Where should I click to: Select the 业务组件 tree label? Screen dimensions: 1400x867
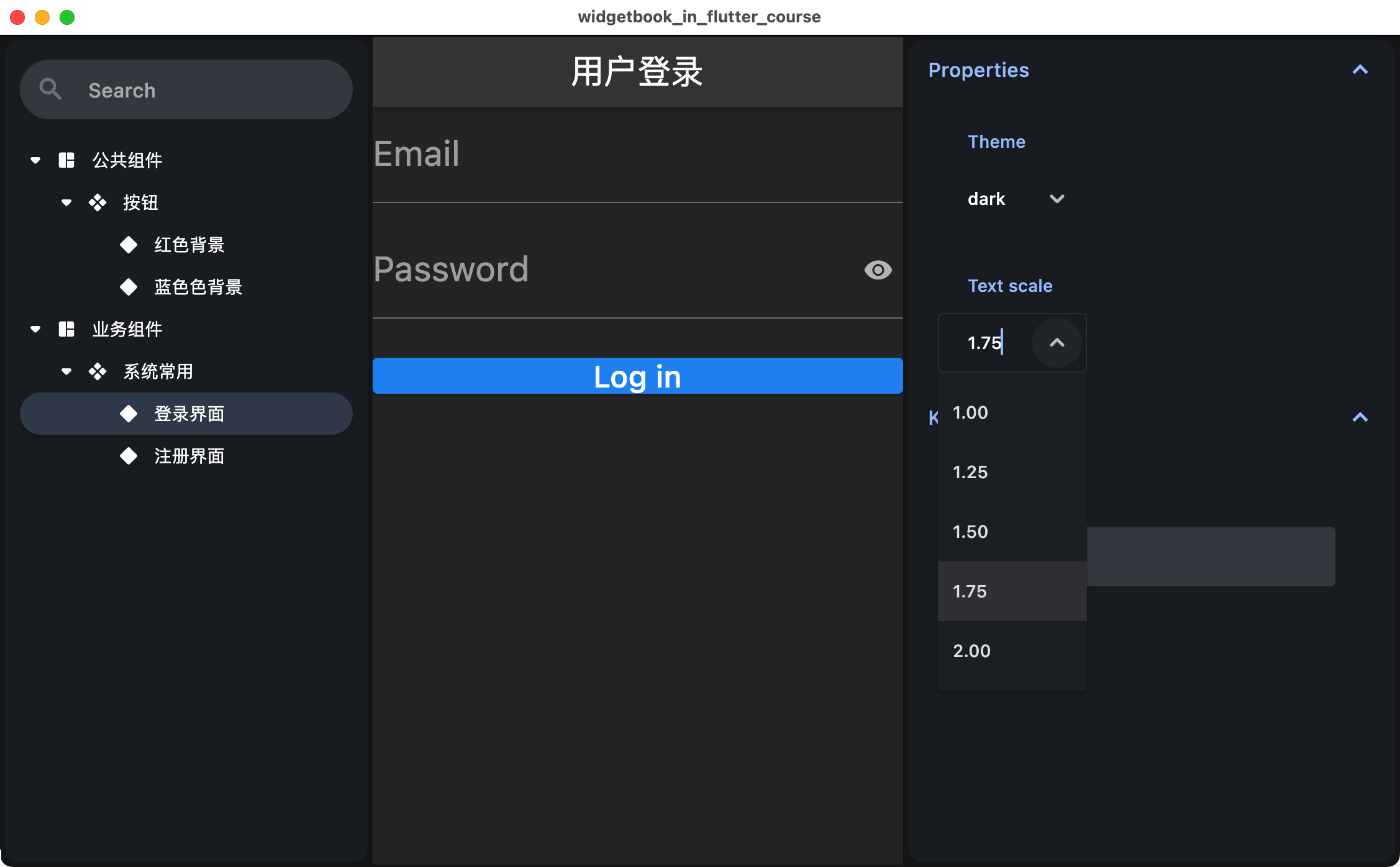[127, 329]
